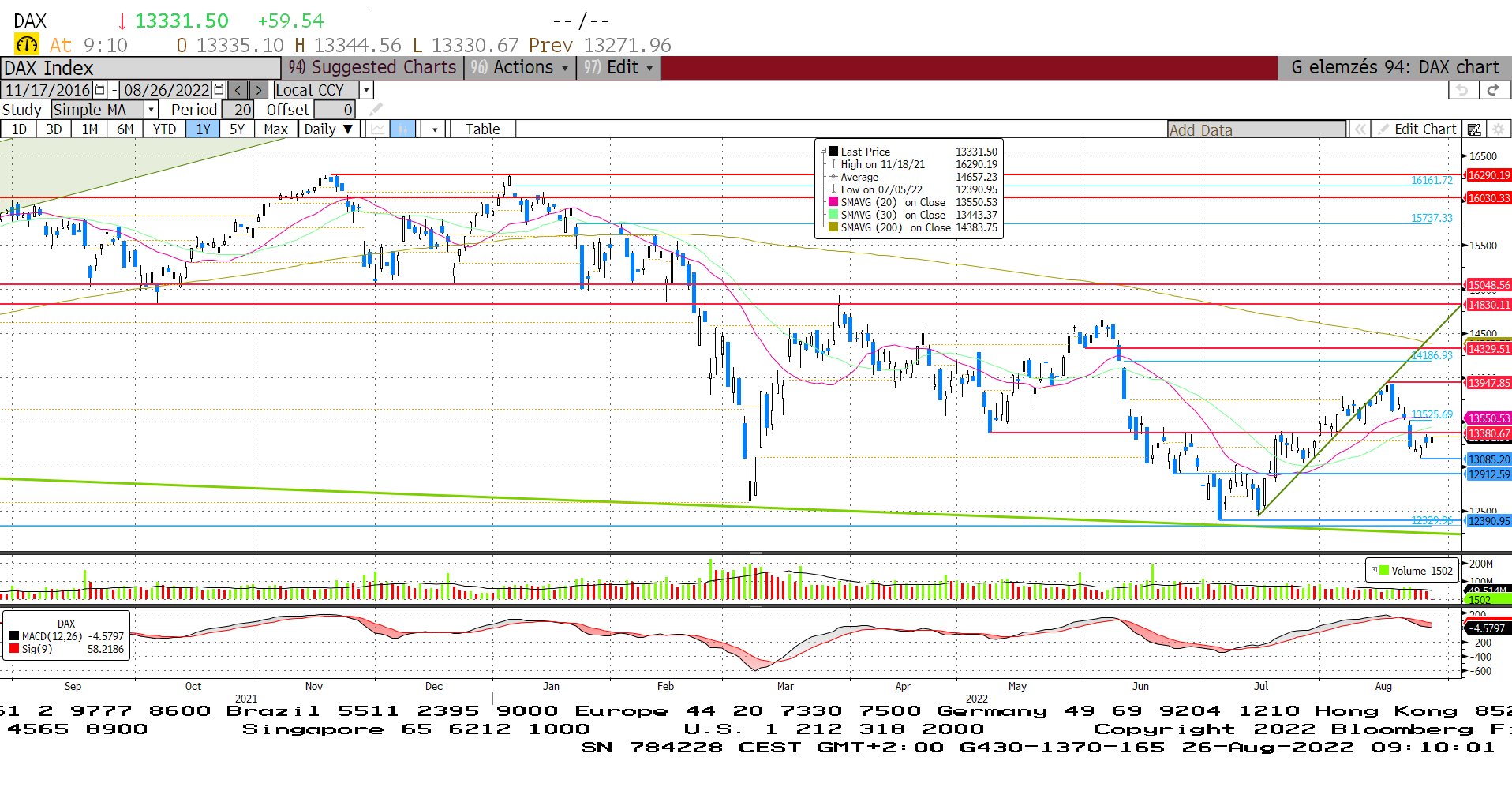Click the Period value field
The image size is (1512, 791).
[x=238, y=110]
